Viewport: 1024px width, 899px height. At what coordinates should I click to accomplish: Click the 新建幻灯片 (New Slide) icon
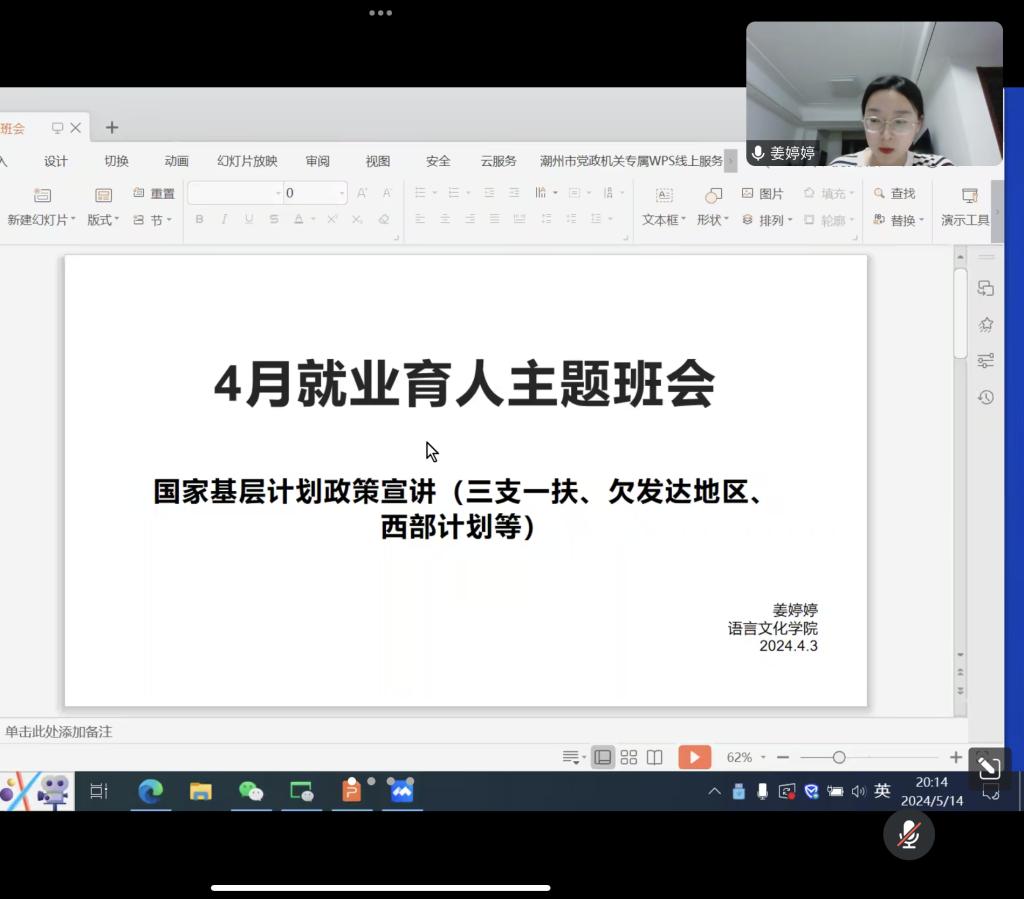pyautogui.click(x=42, y=195)
